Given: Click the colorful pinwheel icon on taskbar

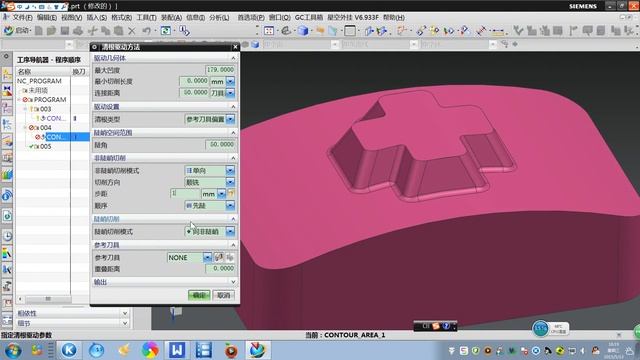Looking at the screenshot, I should pos(150,350).
